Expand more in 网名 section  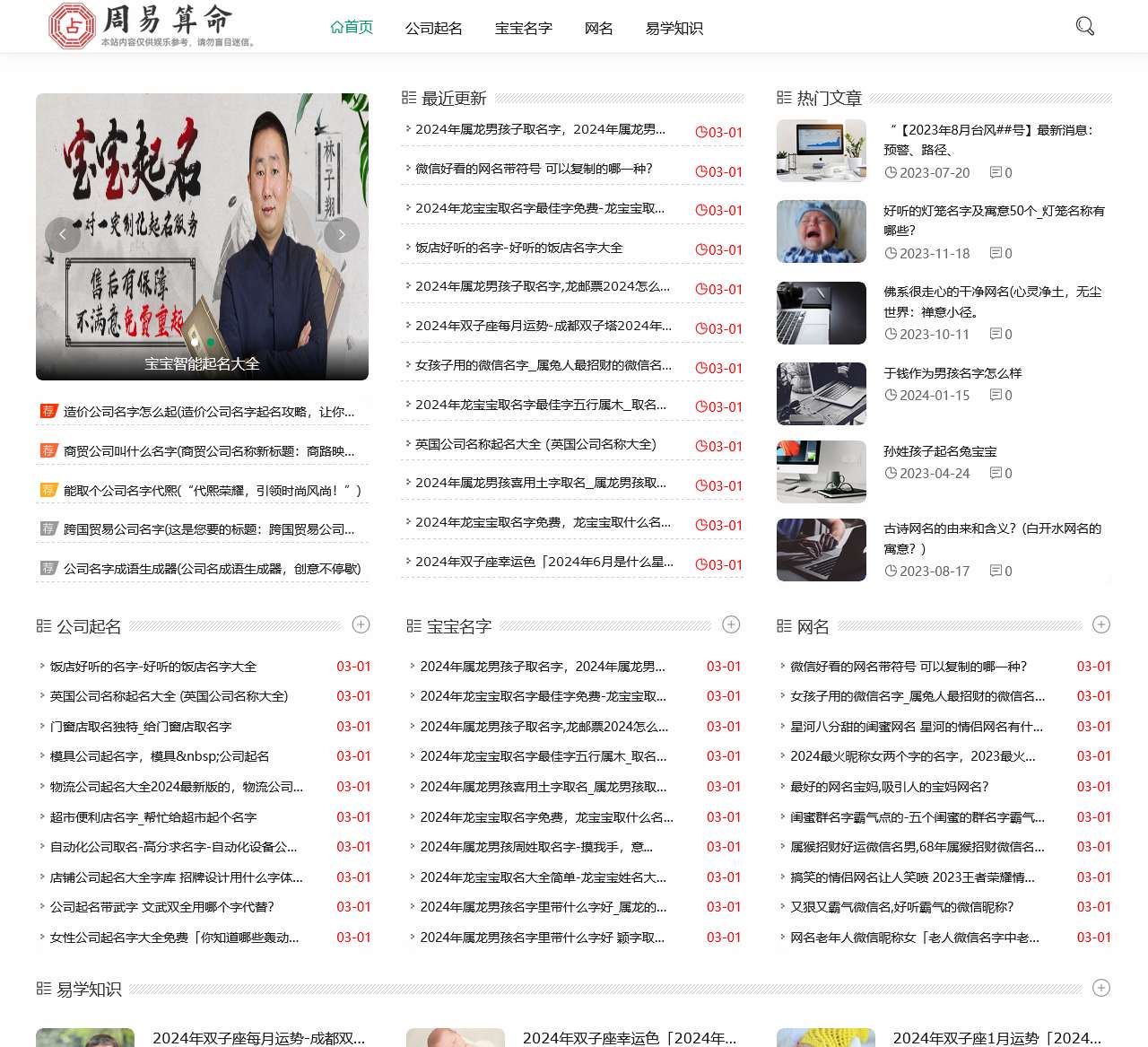click(x=1101, y=624)
